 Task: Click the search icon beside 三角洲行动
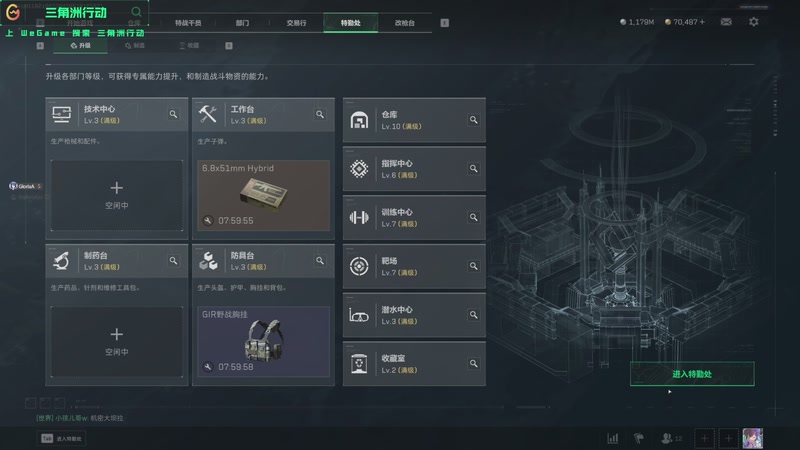point(136,12)
